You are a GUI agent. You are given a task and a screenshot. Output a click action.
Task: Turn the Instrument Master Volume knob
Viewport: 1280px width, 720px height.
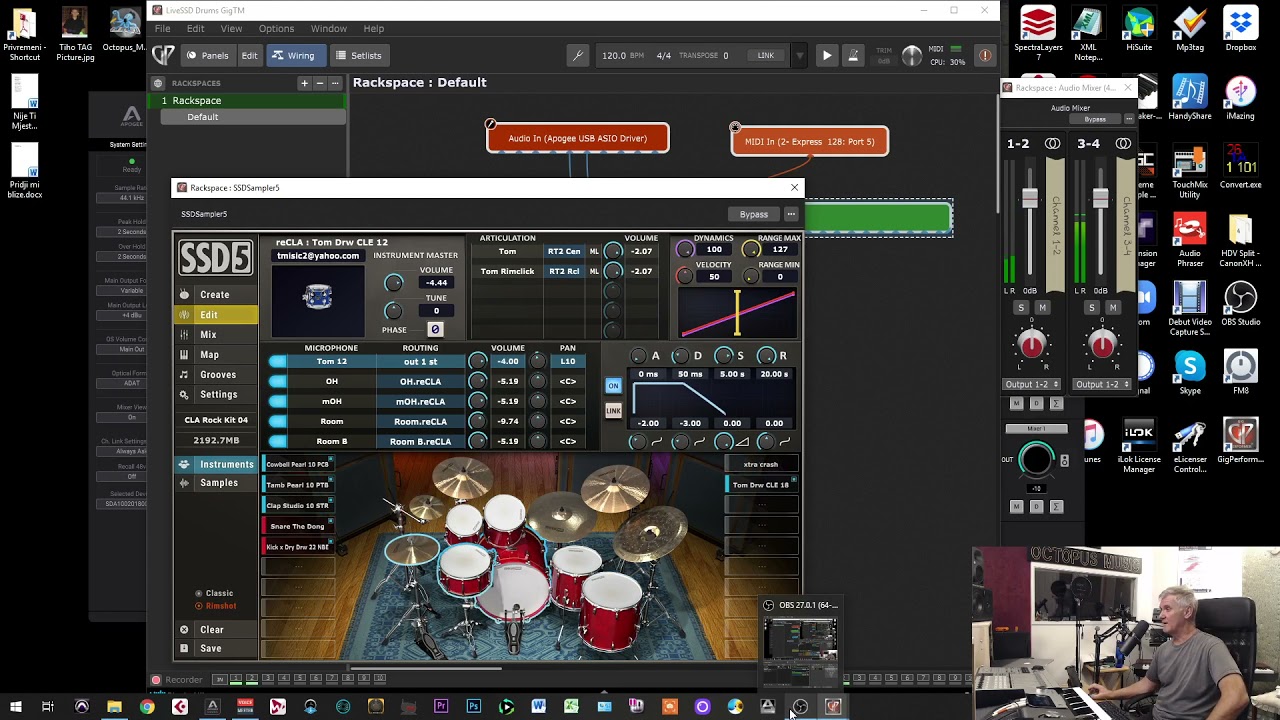pyautogui.click(x=393, y=283)
